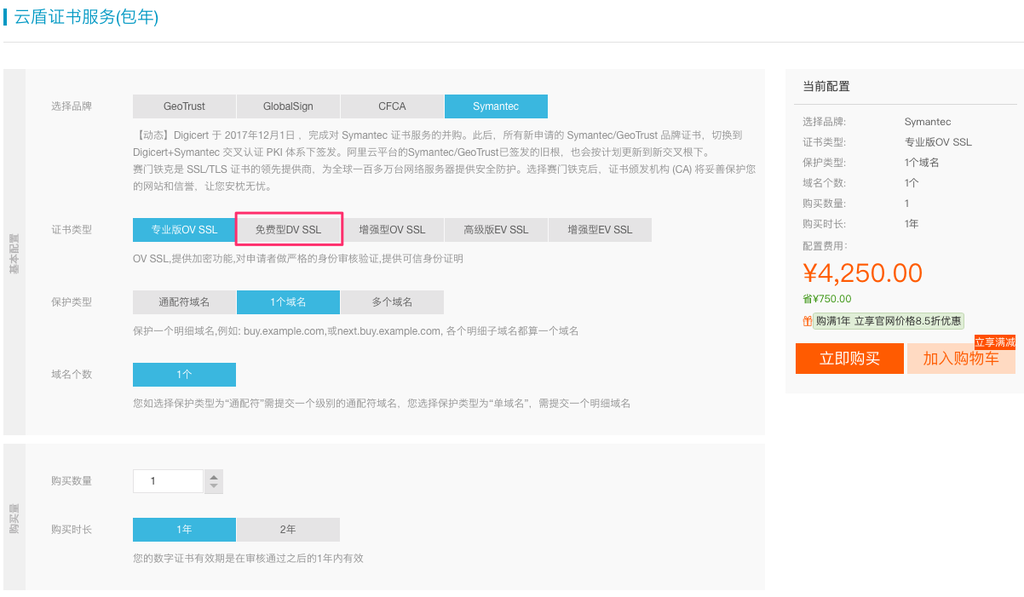The height and width of the screenshot is (597, 1024).
Task: Select the GeoTrust brand option
Action: pos(184,106)
